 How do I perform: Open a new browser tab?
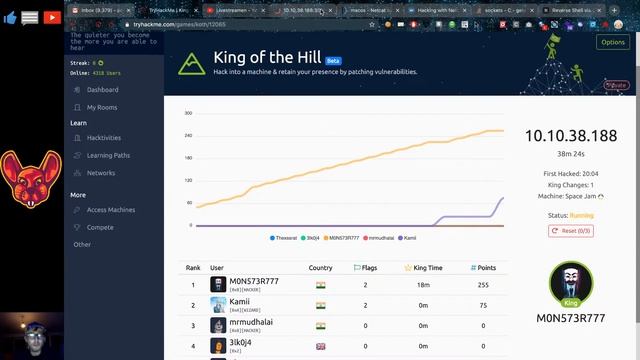click(614, 10)
